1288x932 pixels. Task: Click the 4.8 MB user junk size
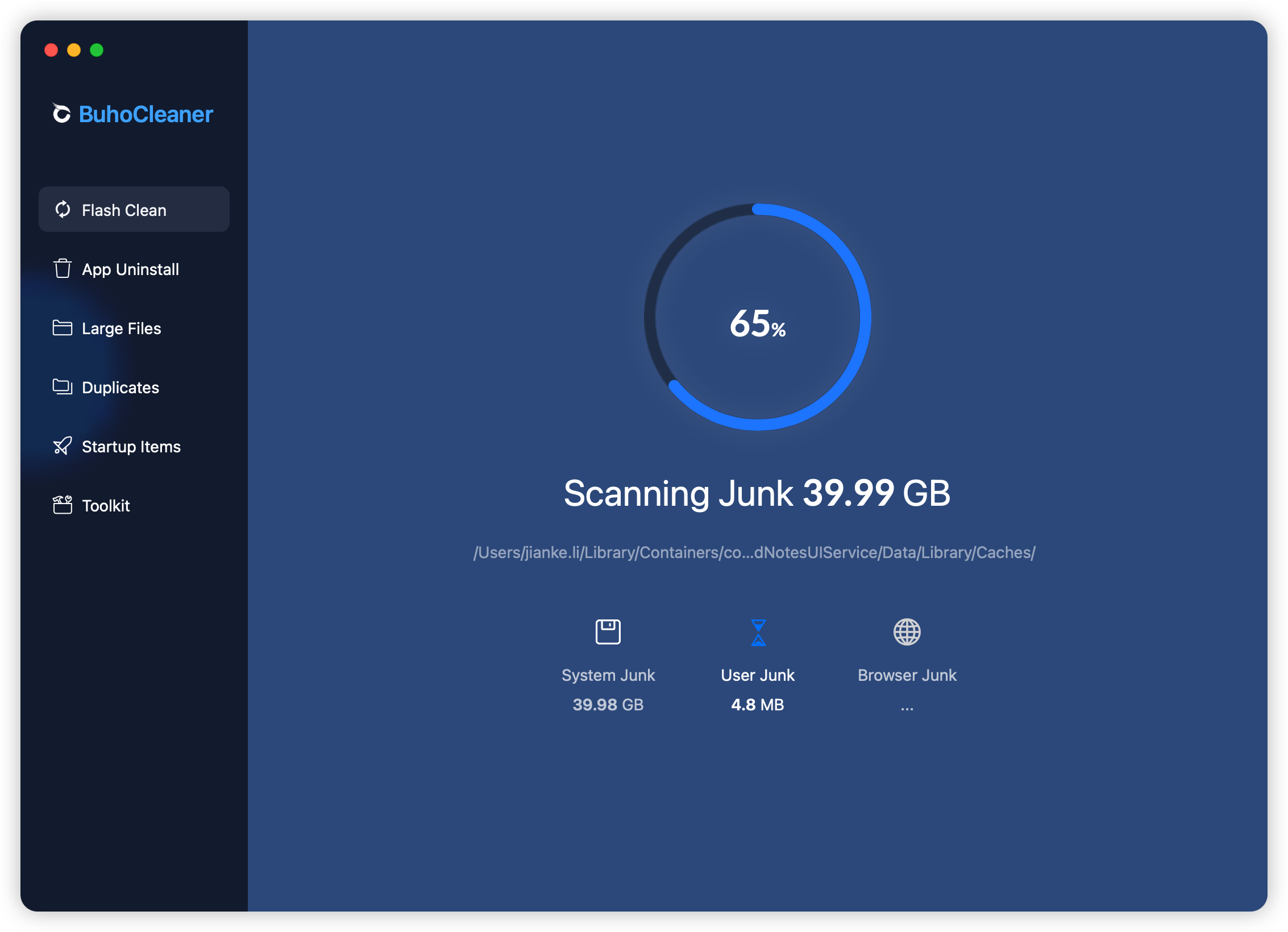(x=758, y=705)
